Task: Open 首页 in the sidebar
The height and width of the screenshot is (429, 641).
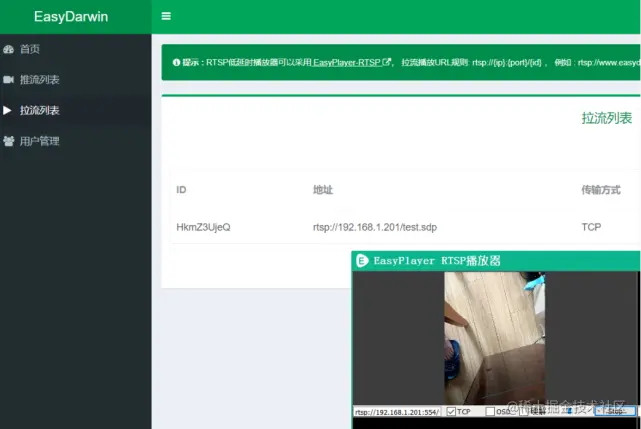Action: [x=75, y=49]
